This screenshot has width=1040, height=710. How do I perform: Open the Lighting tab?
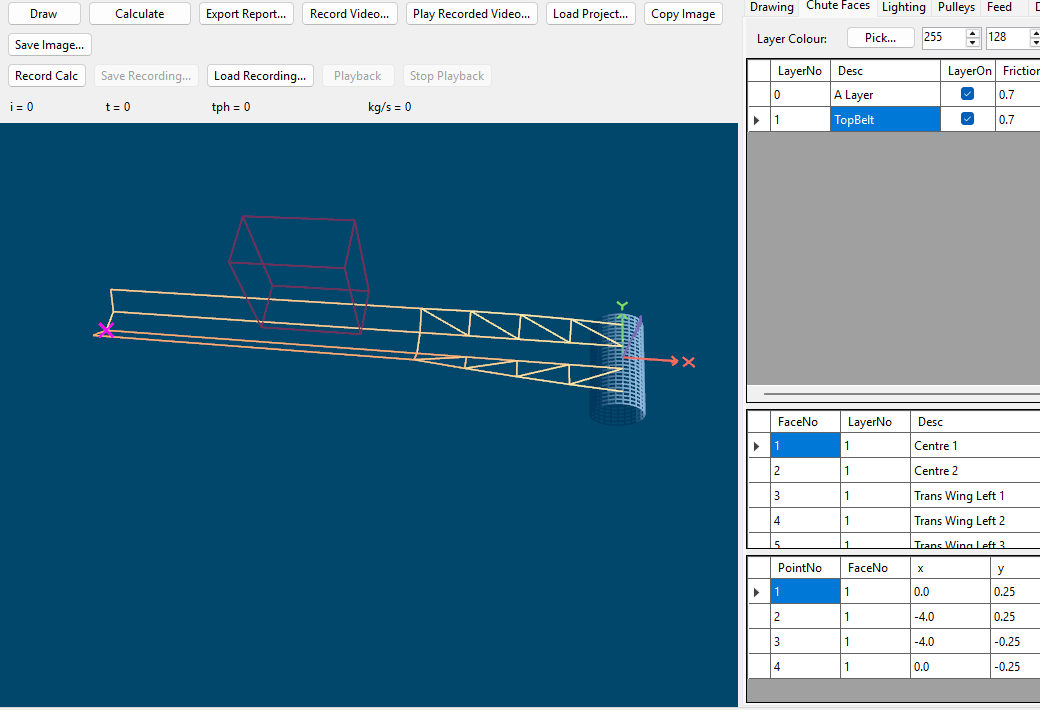[903, 7]
